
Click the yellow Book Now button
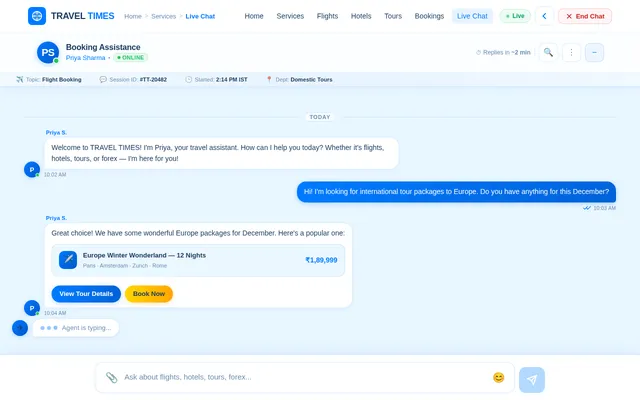pyautogui.click(x=149, y=294)
